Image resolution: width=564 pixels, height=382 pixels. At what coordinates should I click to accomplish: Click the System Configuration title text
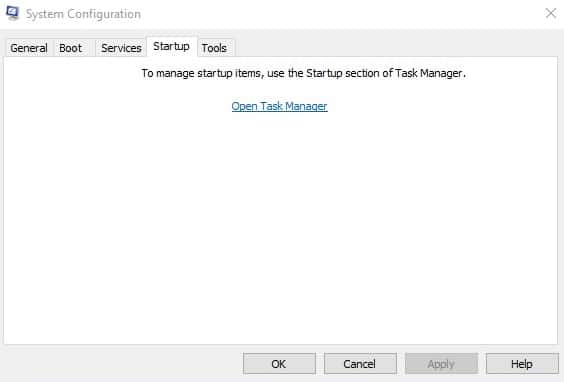click(x=83, y=14)
